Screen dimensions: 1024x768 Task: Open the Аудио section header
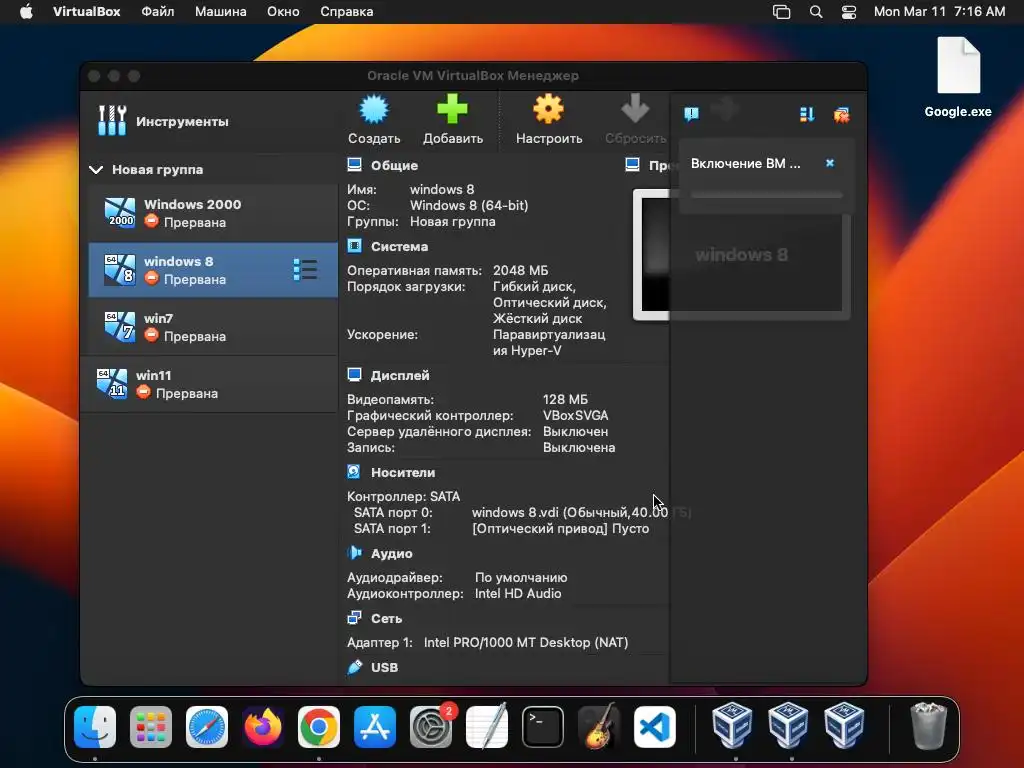click(391, 553)
